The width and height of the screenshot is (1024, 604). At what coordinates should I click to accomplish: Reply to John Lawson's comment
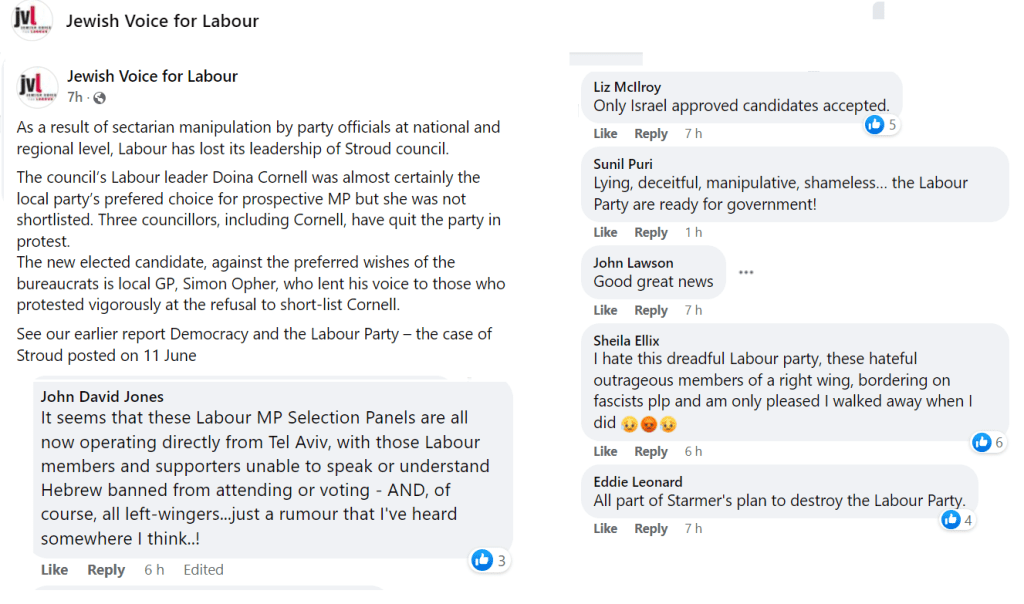pos(651,311)
